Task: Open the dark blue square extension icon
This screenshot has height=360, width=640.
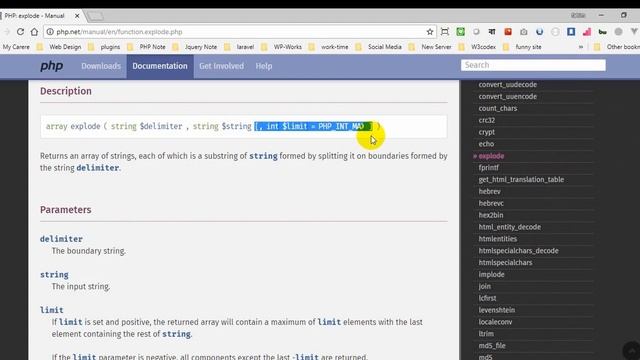Action: pyautogui.click(x=571, y=31)
